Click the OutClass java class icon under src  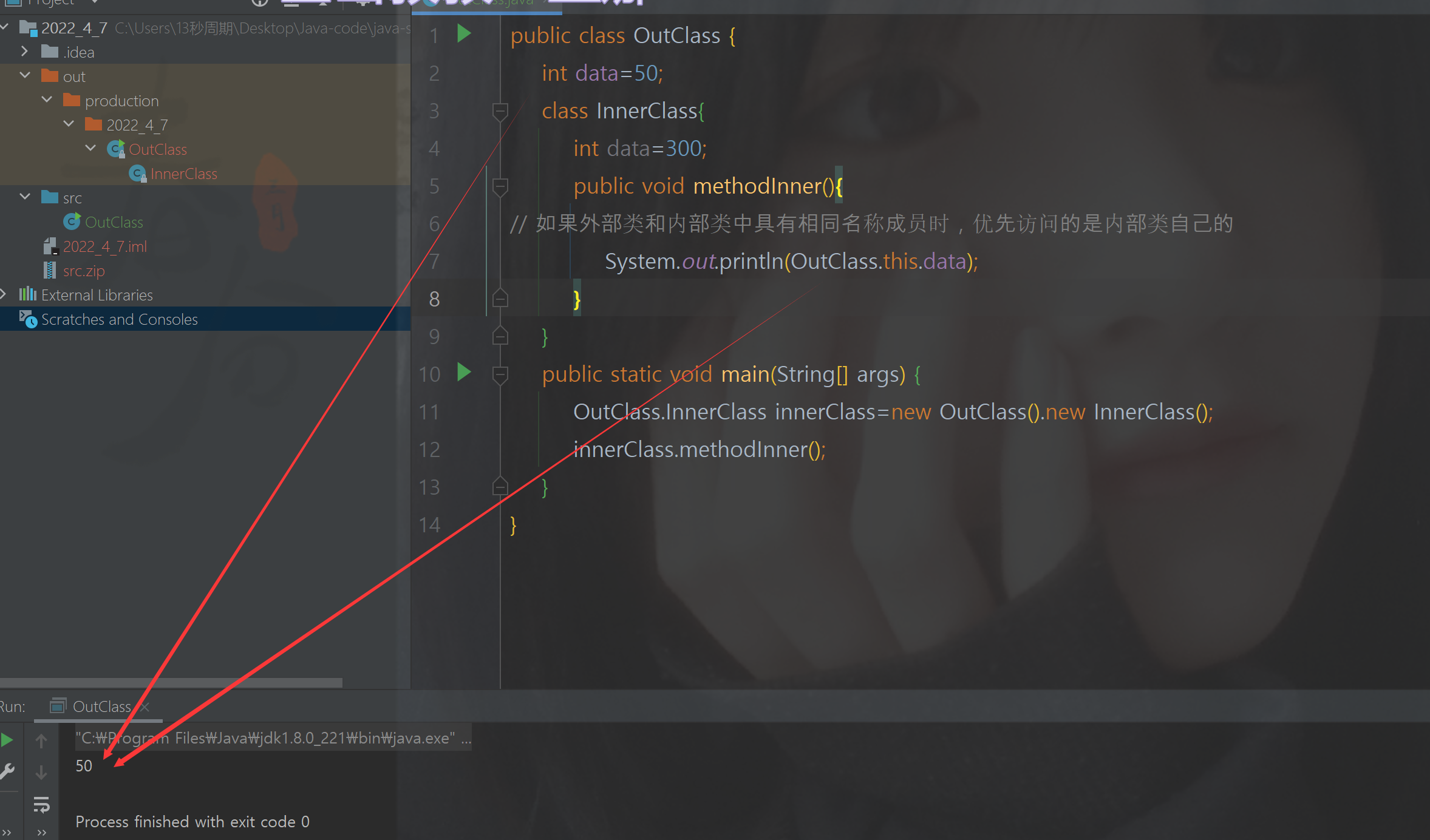(x=72, y=222)
